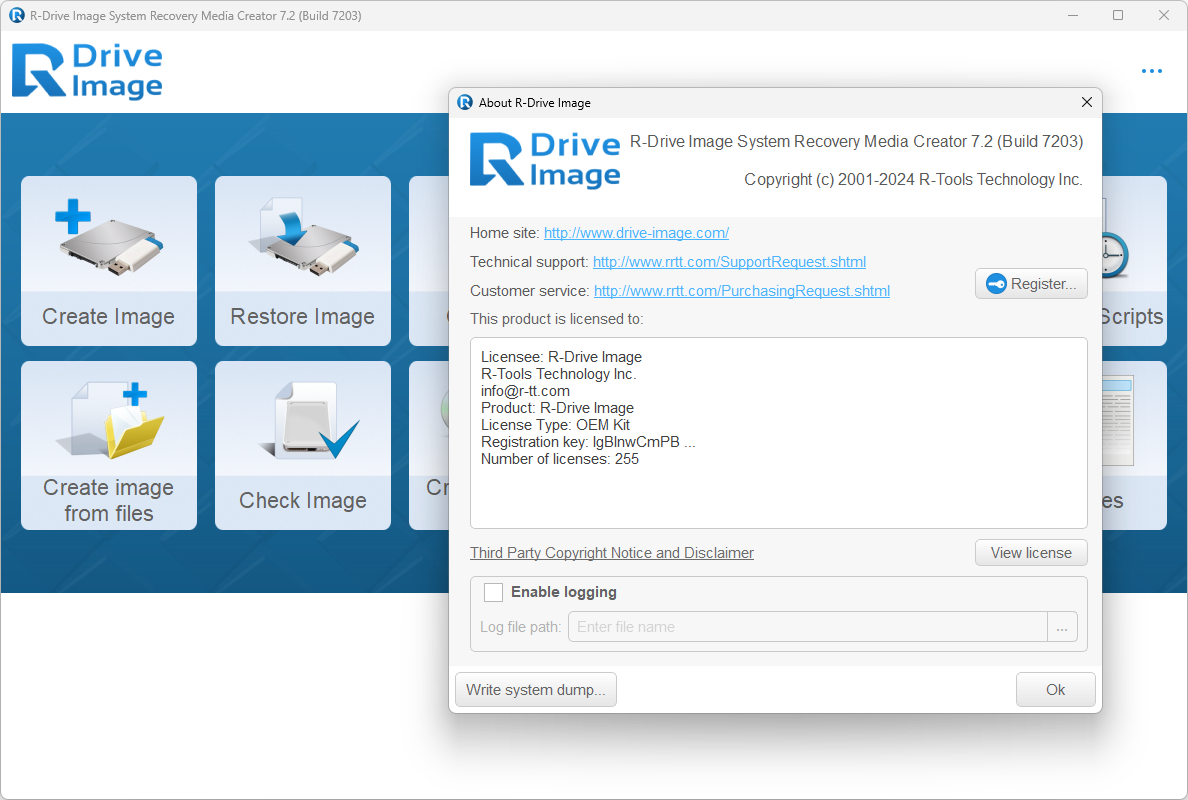The width and height of the screenshot is (1188, 800).
Task: Open the Technical support SupportRequest link
Action: tap(729, 262)
